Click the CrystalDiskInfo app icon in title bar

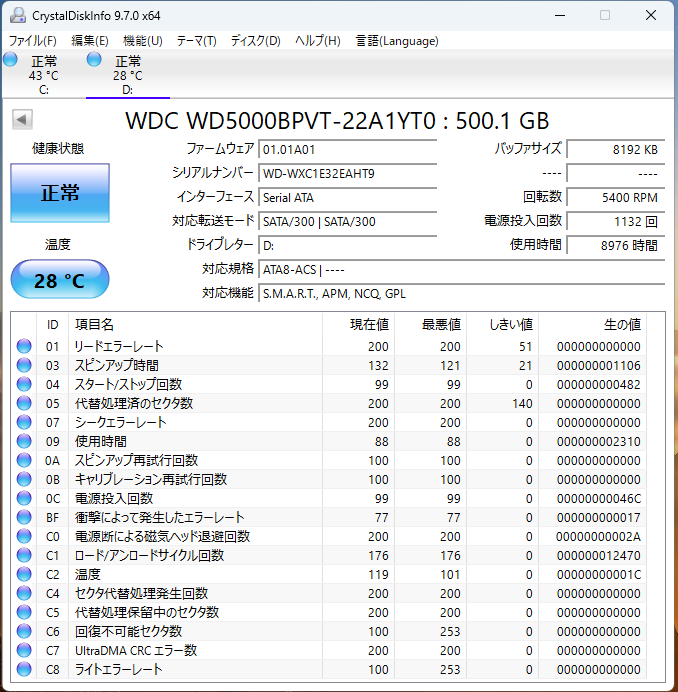(x=18, y=15)
